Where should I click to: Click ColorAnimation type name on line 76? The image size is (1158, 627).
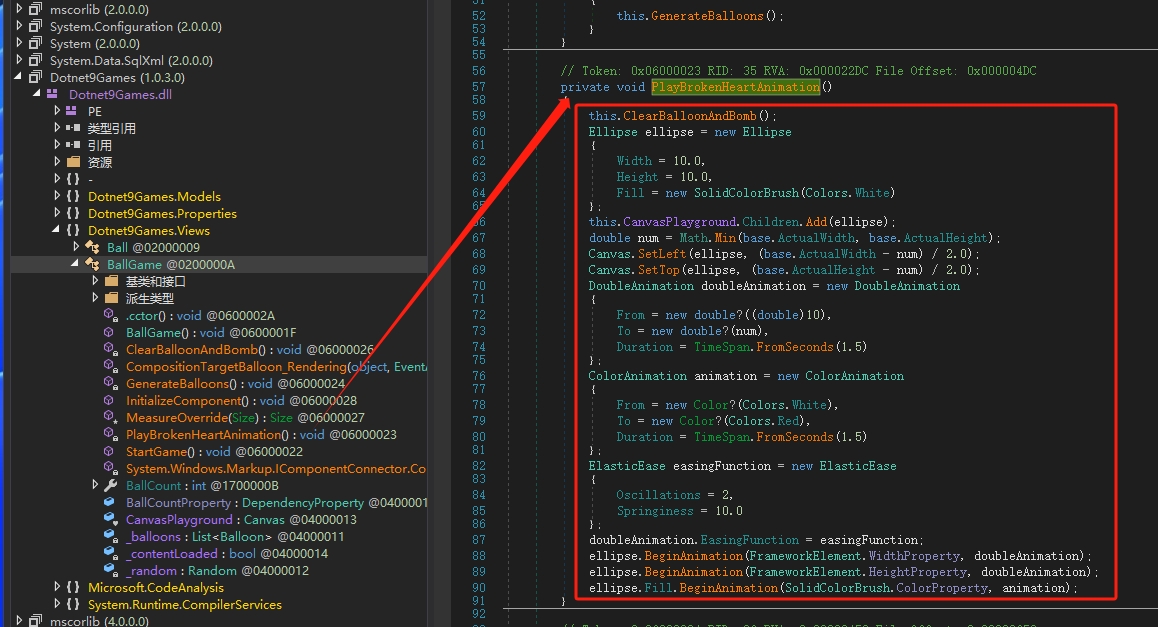coord(637,376)
